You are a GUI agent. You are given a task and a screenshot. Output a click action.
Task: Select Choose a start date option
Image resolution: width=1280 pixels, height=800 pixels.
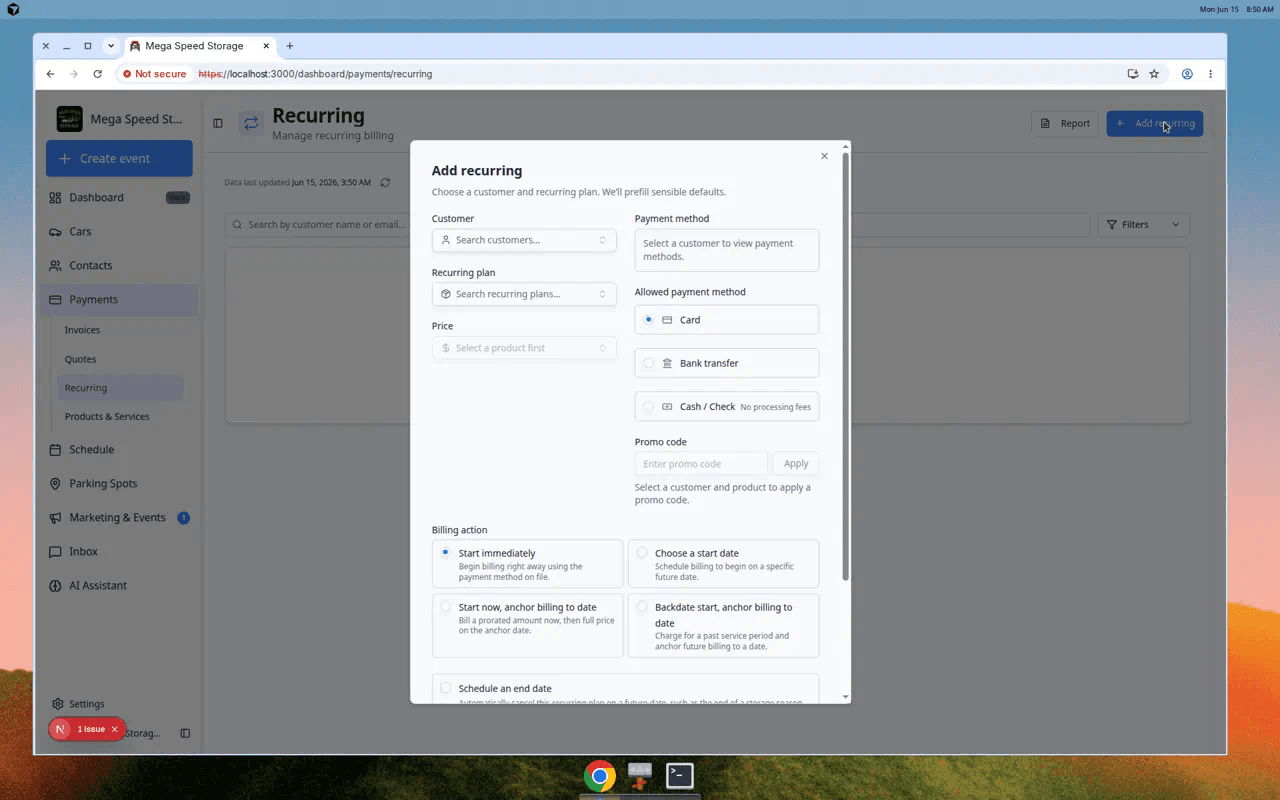(x=723, y=564)
